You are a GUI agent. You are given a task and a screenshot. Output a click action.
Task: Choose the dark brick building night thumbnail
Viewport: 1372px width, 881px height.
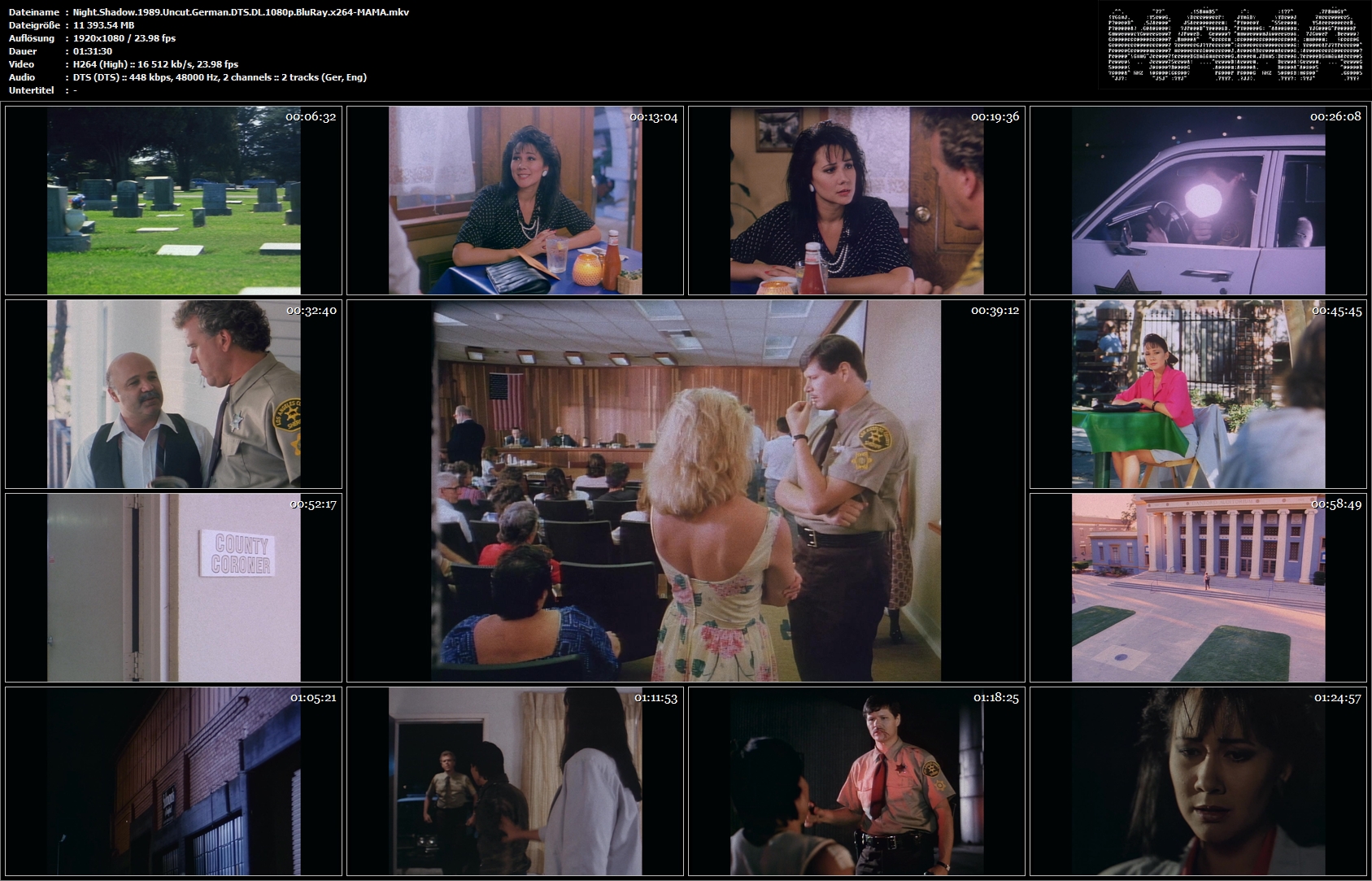point(173,781)
